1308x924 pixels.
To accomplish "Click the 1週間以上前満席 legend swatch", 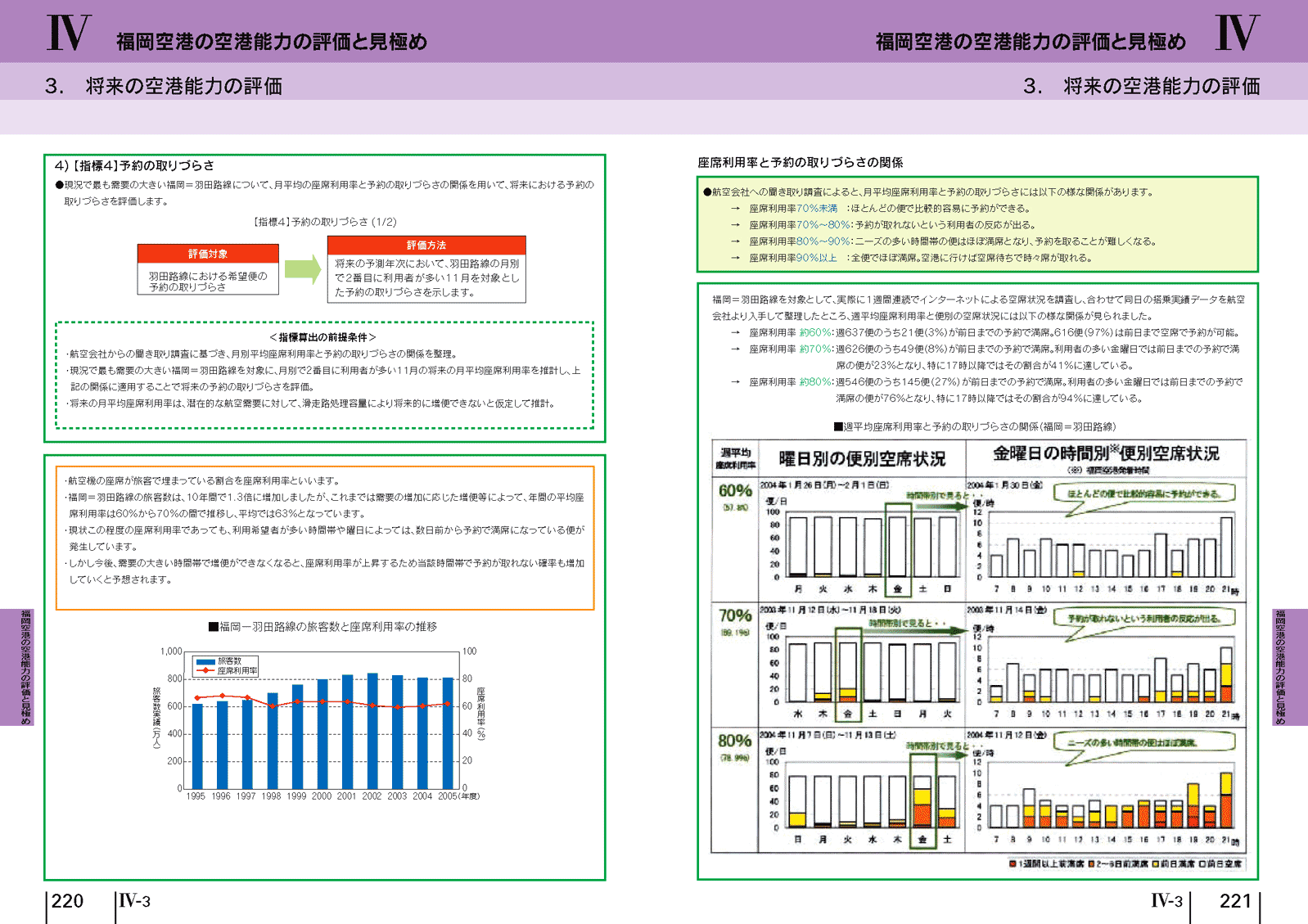I will pos(1013,863).
